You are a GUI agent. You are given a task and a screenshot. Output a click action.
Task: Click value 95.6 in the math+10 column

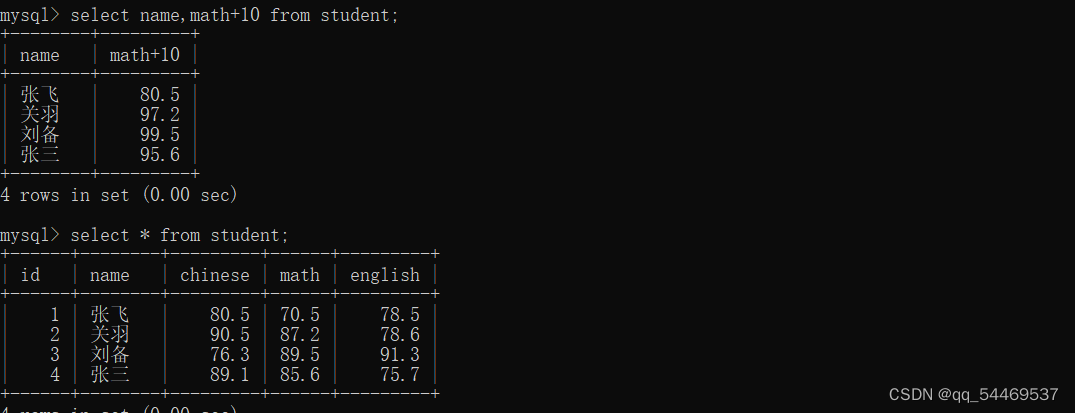click(160, 155)
